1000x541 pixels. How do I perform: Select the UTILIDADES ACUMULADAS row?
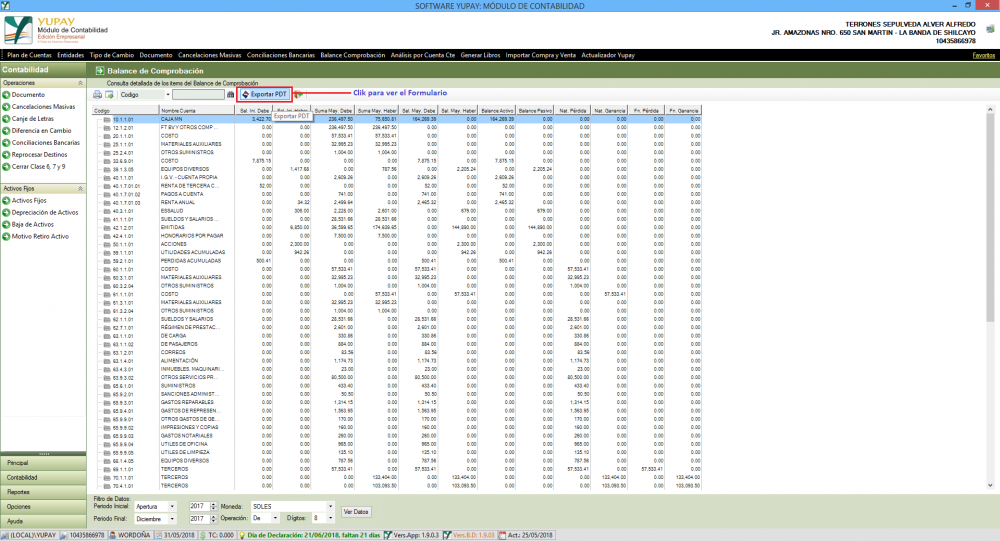(x=397, y=252)
